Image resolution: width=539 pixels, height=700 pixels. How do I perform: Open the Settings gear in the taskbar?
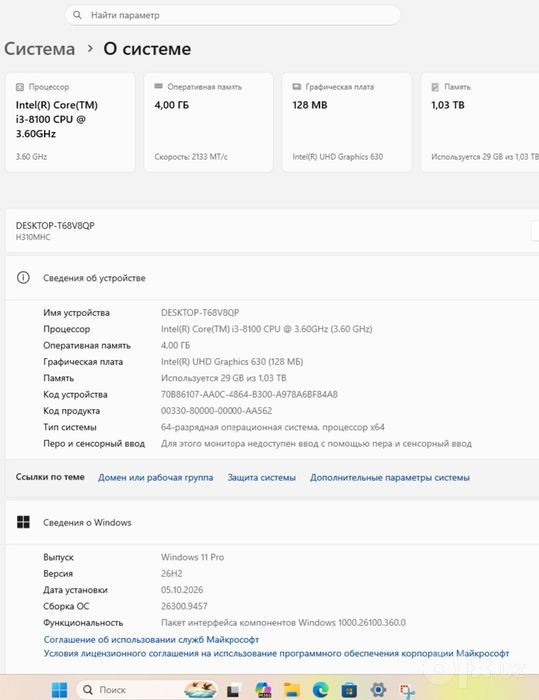pos(378,690)
